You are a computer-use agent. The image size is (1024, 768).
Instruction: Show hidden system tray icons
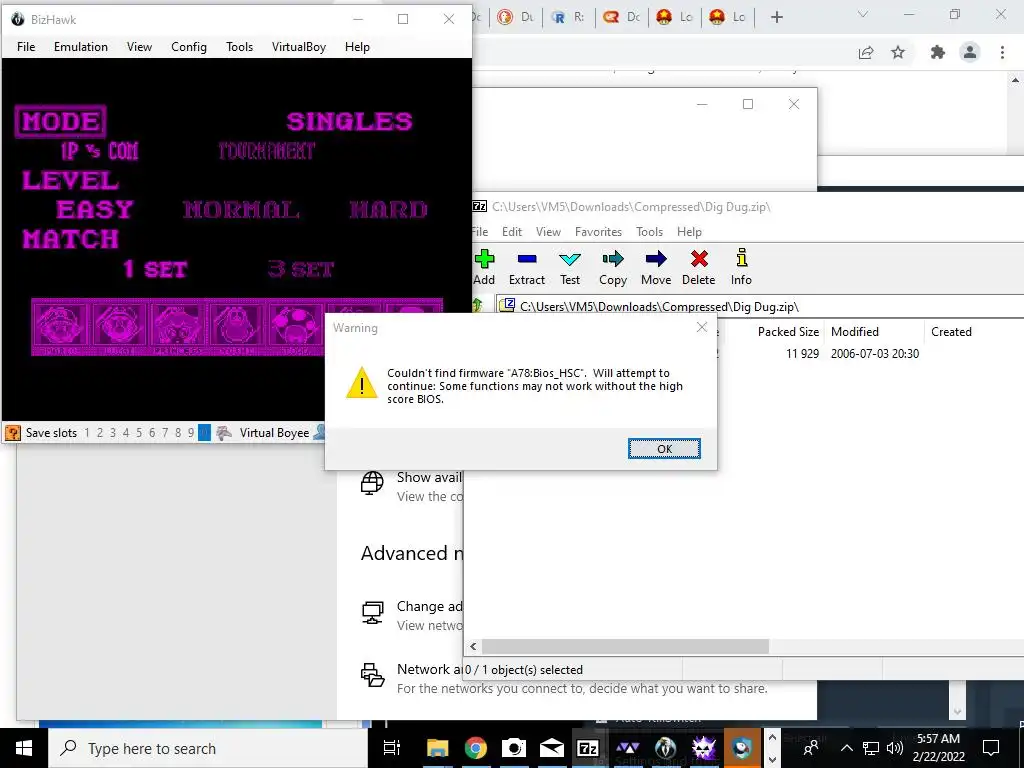click(846, 748)
